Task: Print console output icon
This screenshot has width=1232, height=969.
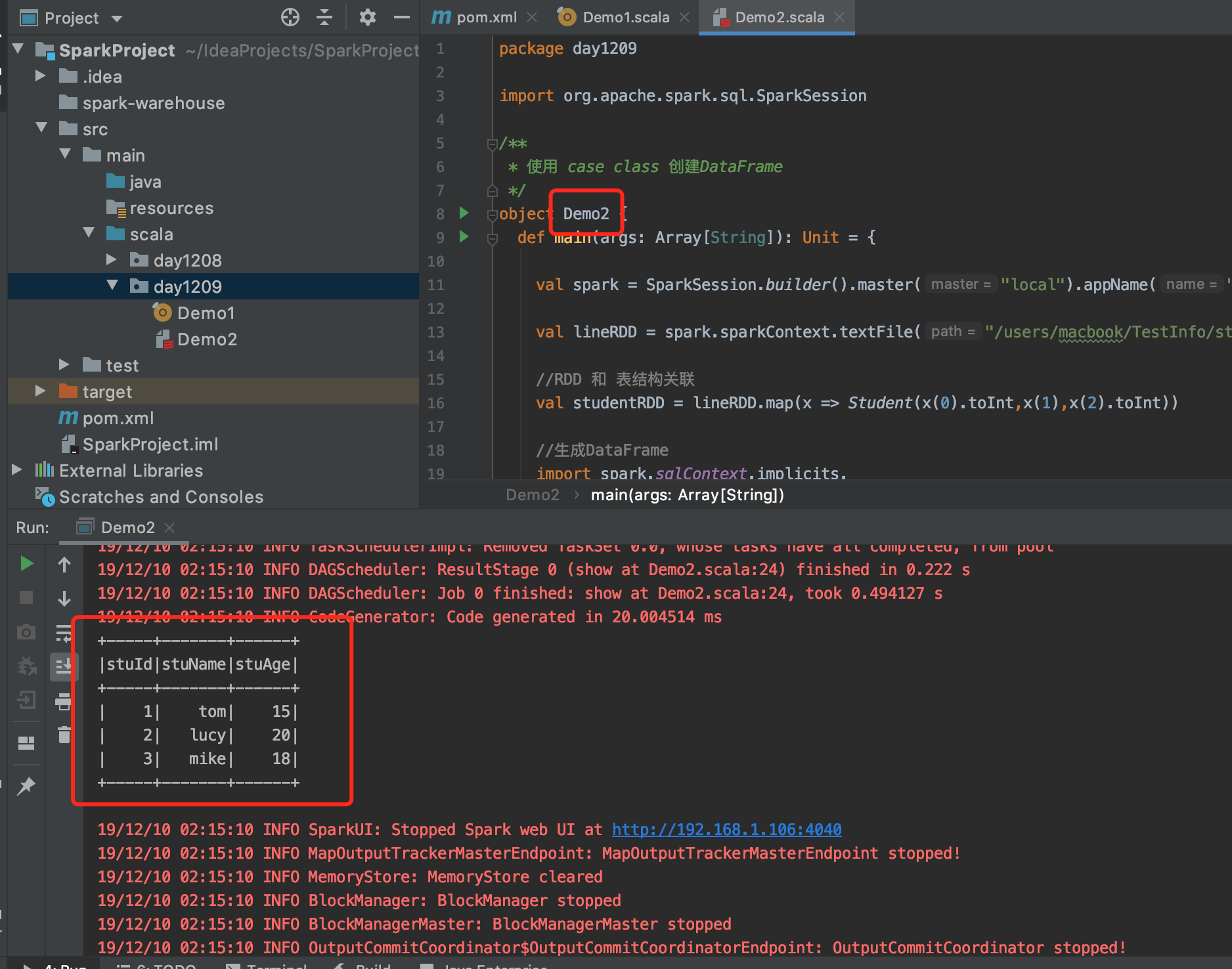Action: pyautogui.click(x=64, y=701)
